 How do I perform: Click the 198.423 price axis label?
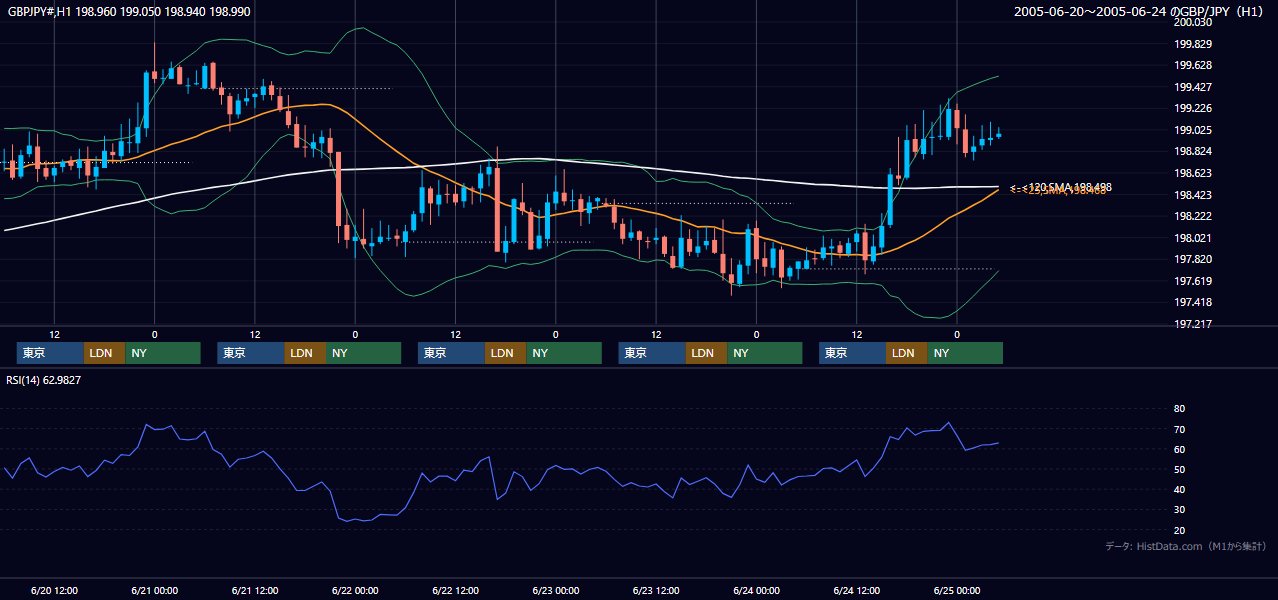[x=1193, y=195]
